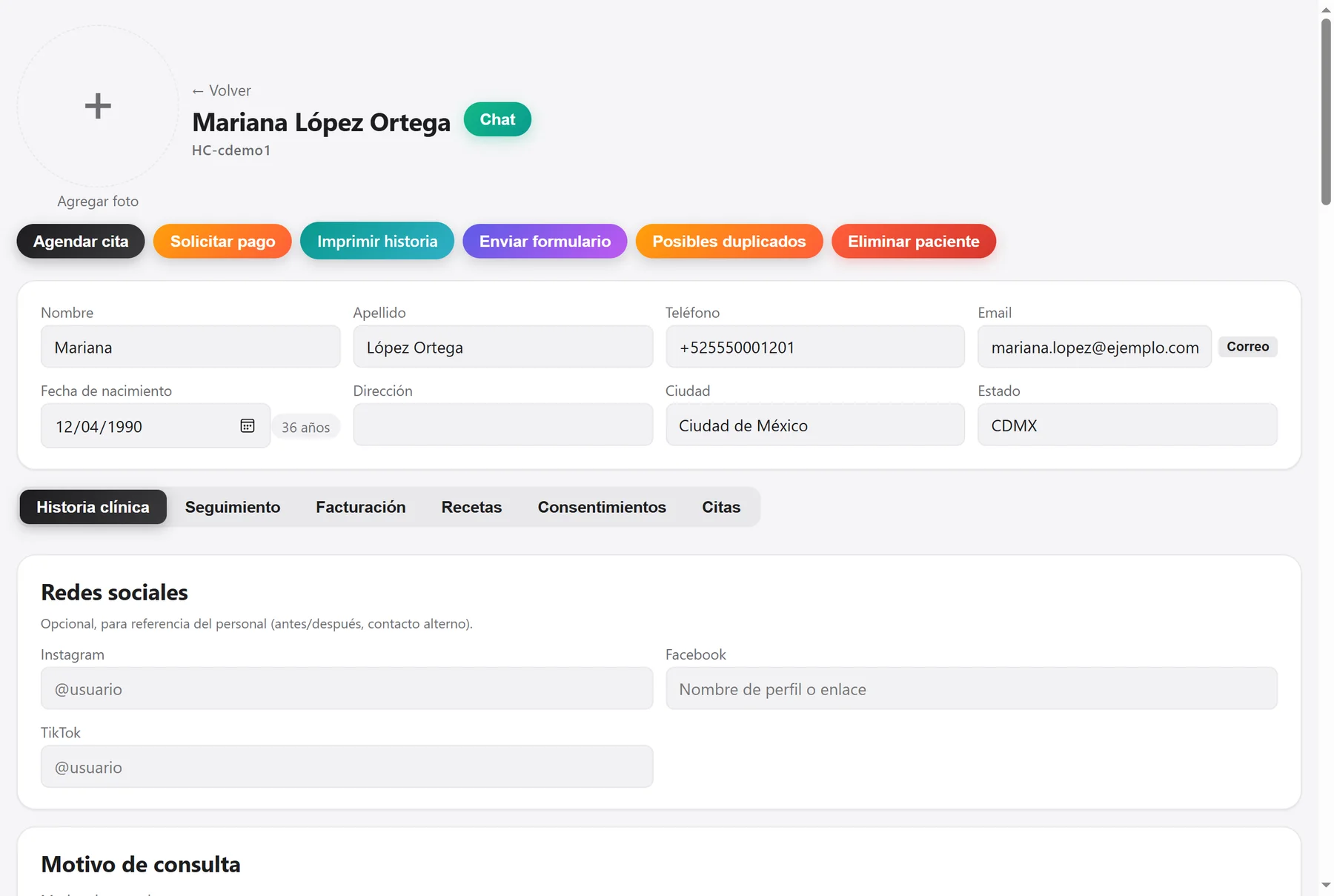Open the Recetas tab

[471, 507]
